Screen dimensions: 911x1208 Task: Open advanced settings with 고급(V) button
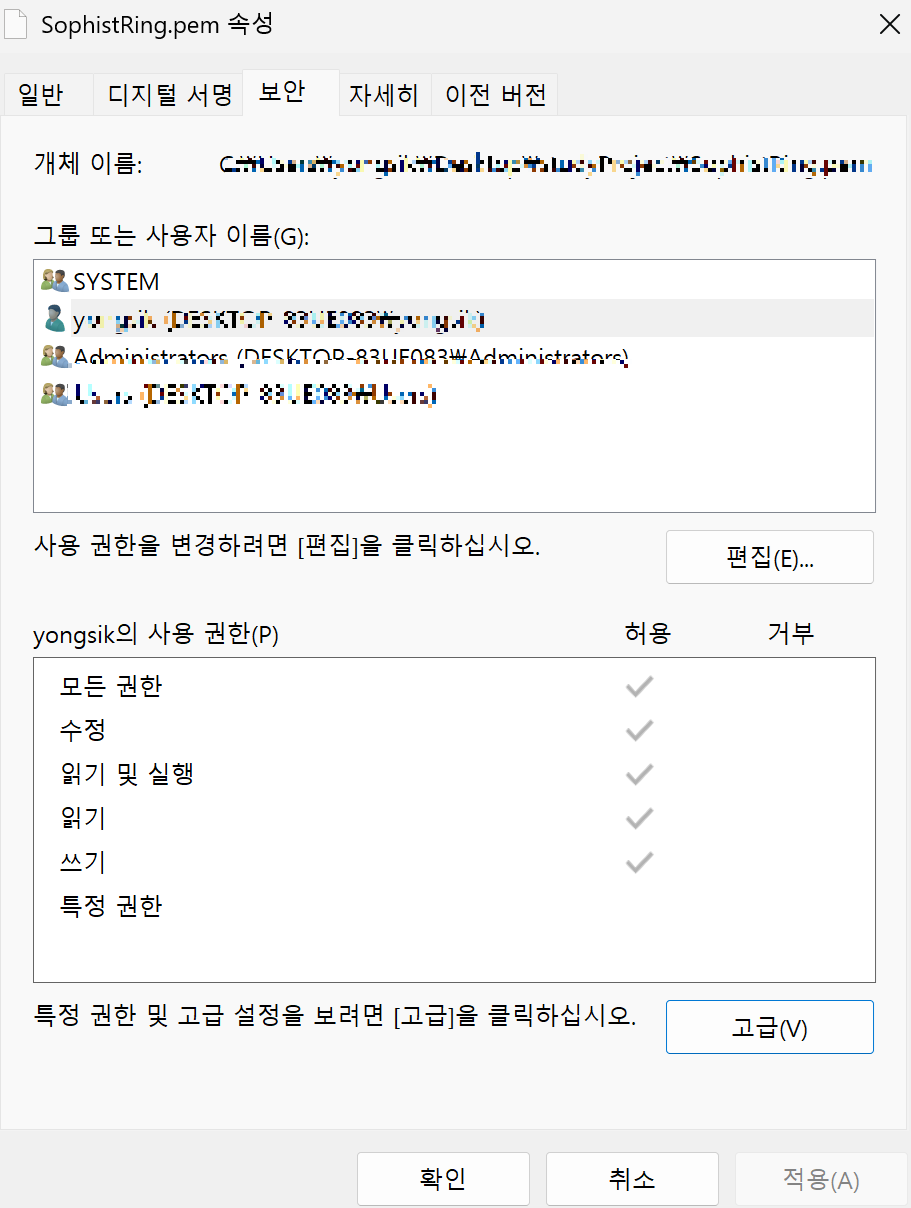click(770, 1027)
